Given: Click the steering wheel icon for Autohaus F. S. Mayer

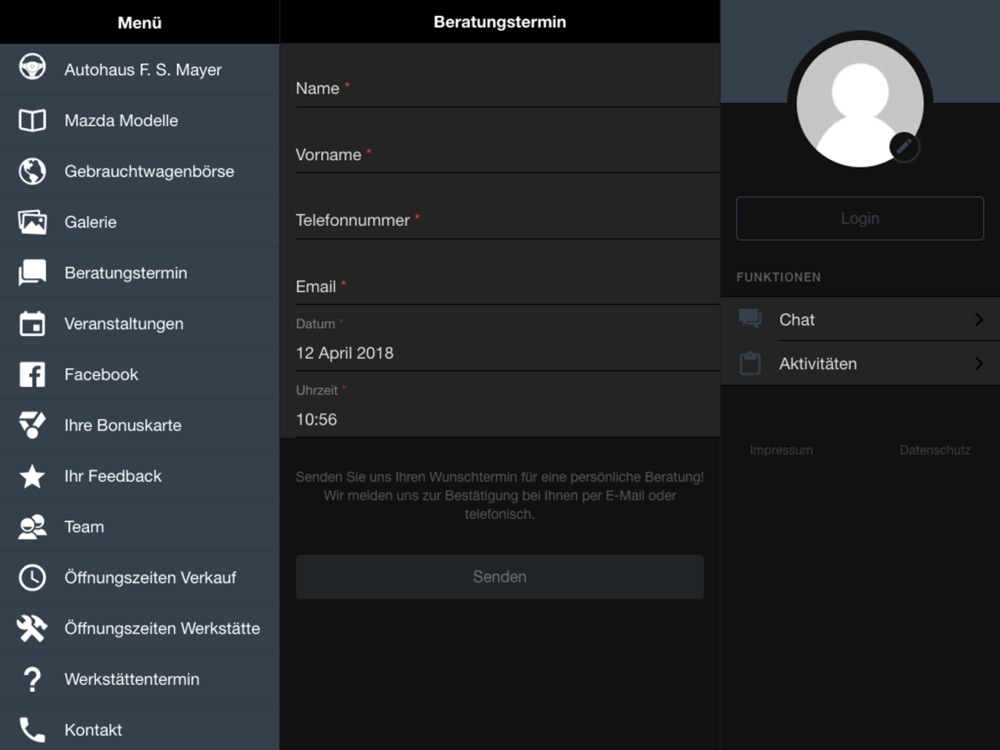Looking at the screenshot, I should (33, 66).
